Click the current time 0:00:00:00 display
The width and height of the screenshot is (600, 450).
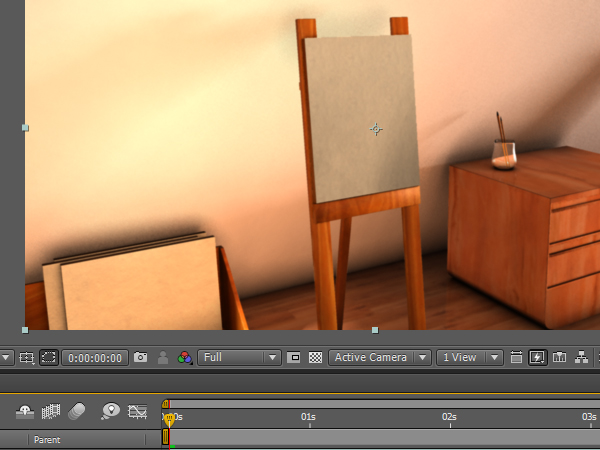tap(96, 357)
